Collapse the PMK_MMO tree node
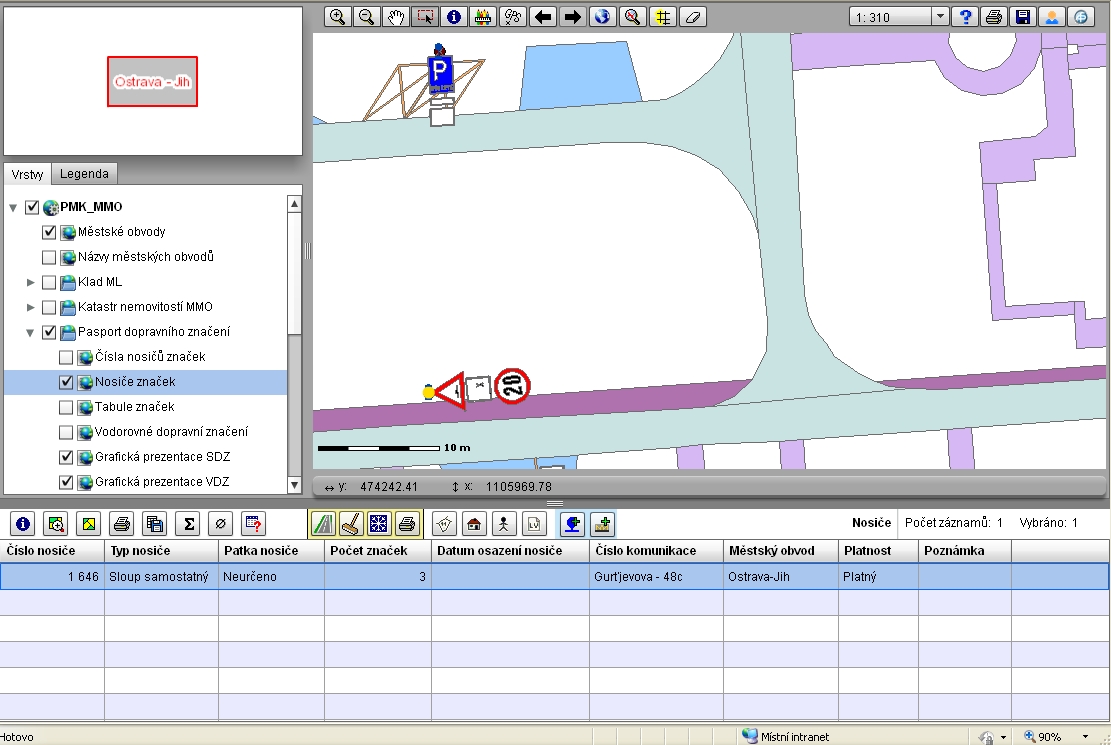Image resolution: width=1111 pixels, height=745 pixels. [x=13, y=208]
